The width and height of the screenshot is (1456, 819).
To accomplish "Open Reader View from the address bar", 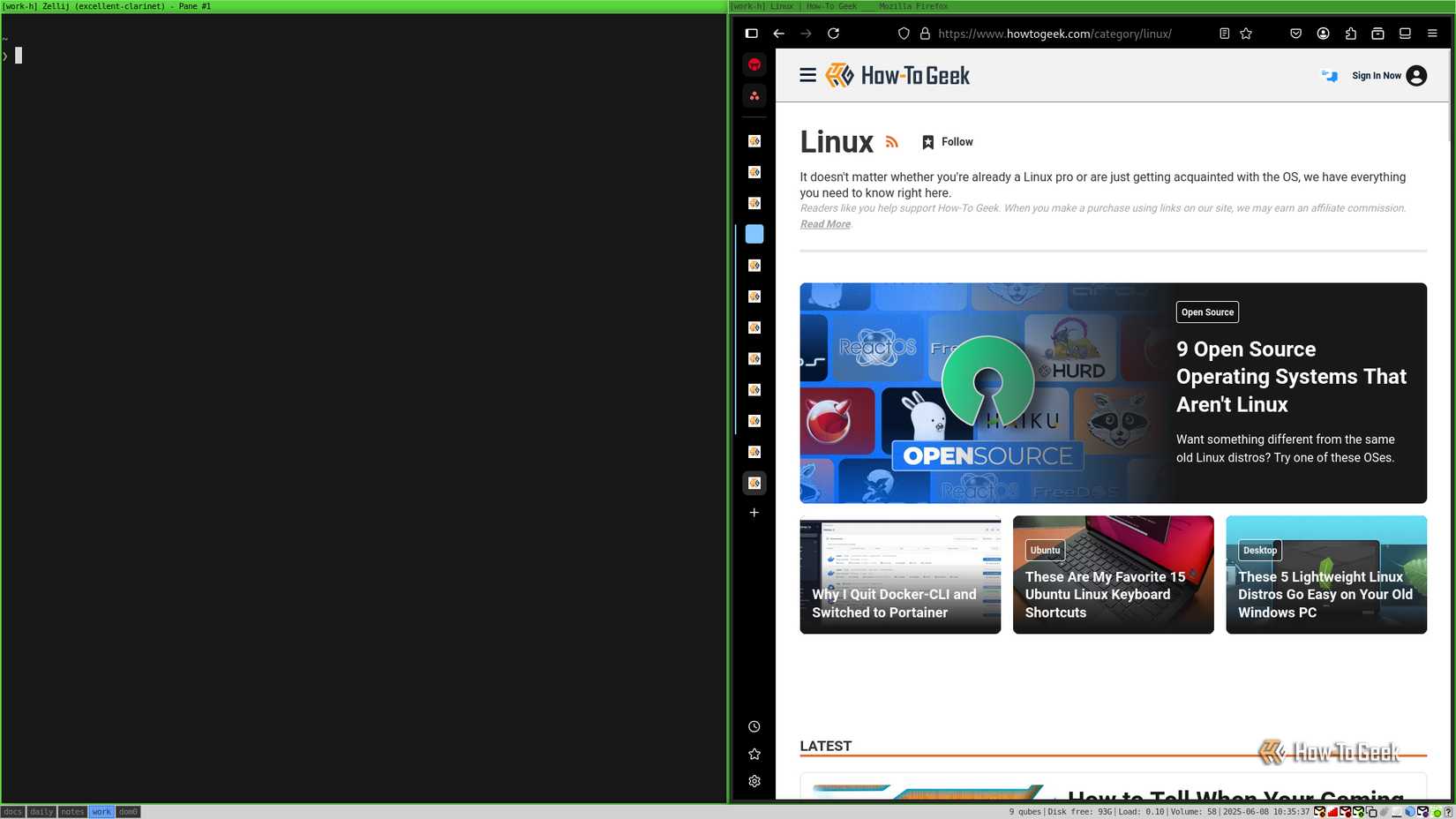I will pos(1224,34).
